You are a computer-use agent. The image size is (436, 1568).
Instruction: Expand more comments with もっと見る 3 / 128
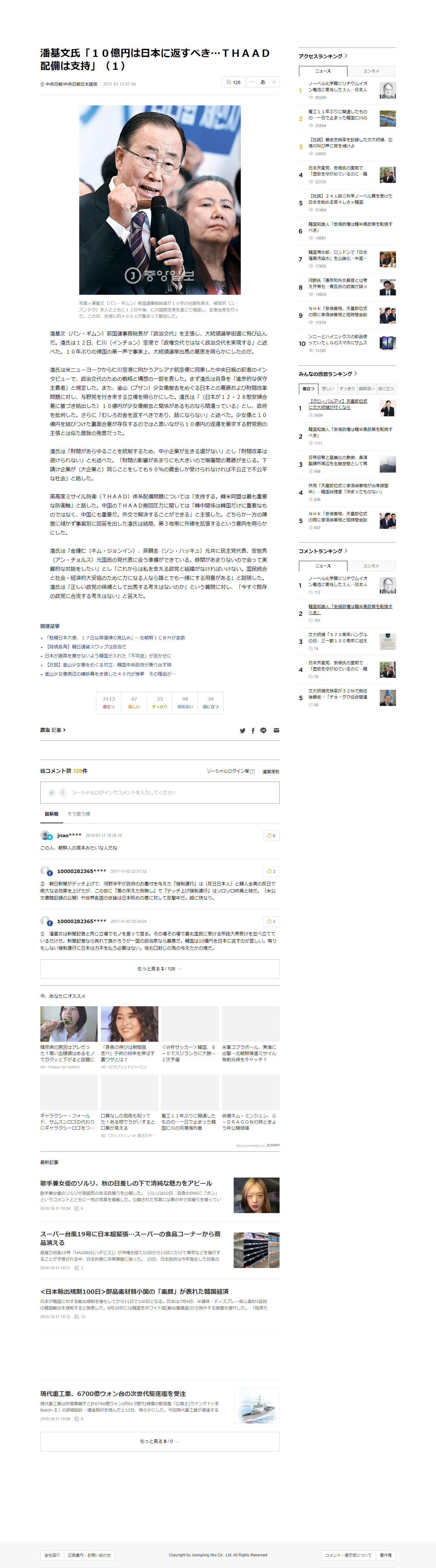point(160,968)
